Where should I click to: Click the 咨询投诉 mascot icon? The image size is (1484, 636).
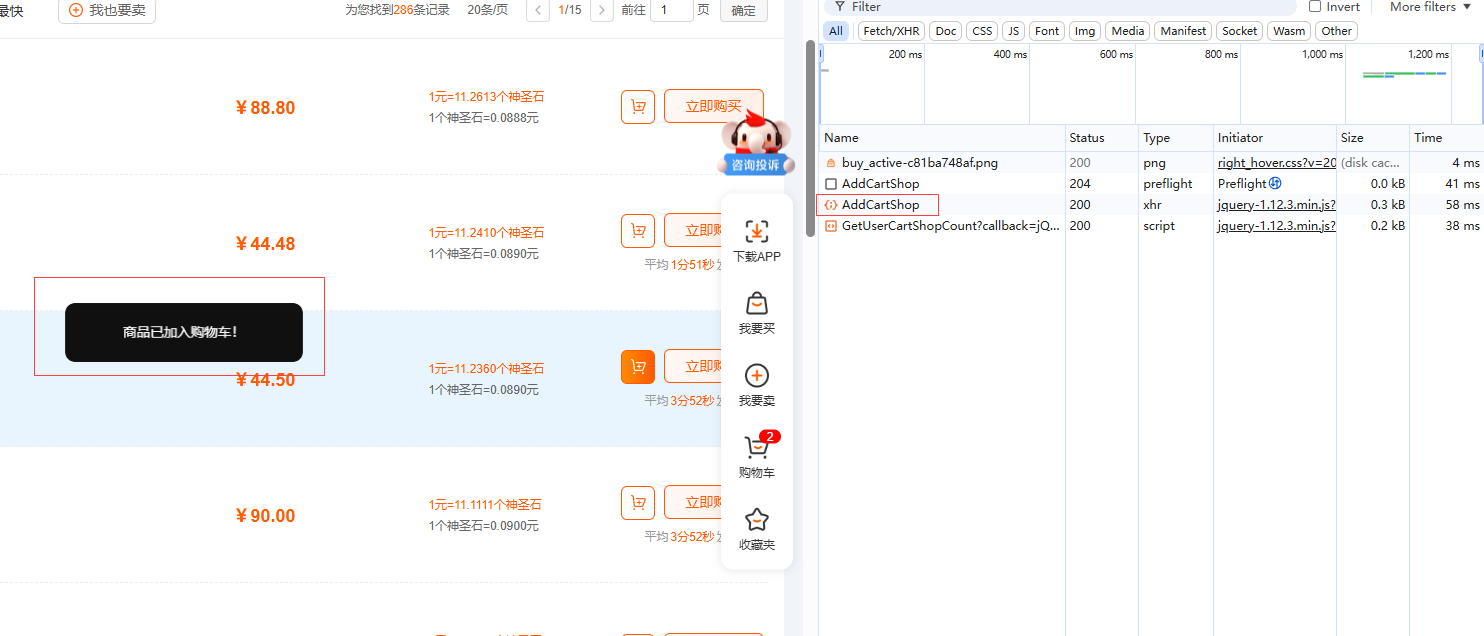click(x=756, y=145)
